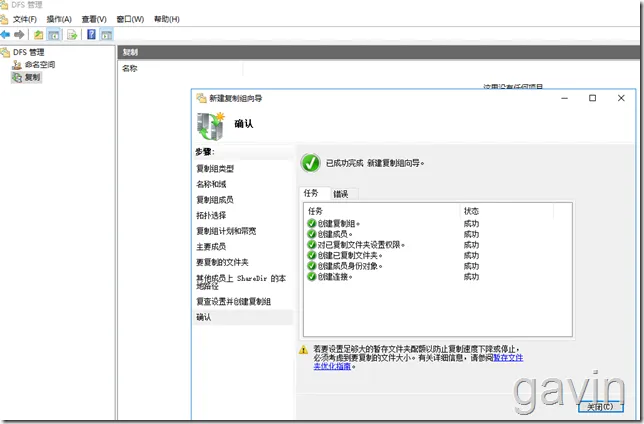
Task: Open the 暂存文件夹优化指南 link
Action: coord(419,362)
